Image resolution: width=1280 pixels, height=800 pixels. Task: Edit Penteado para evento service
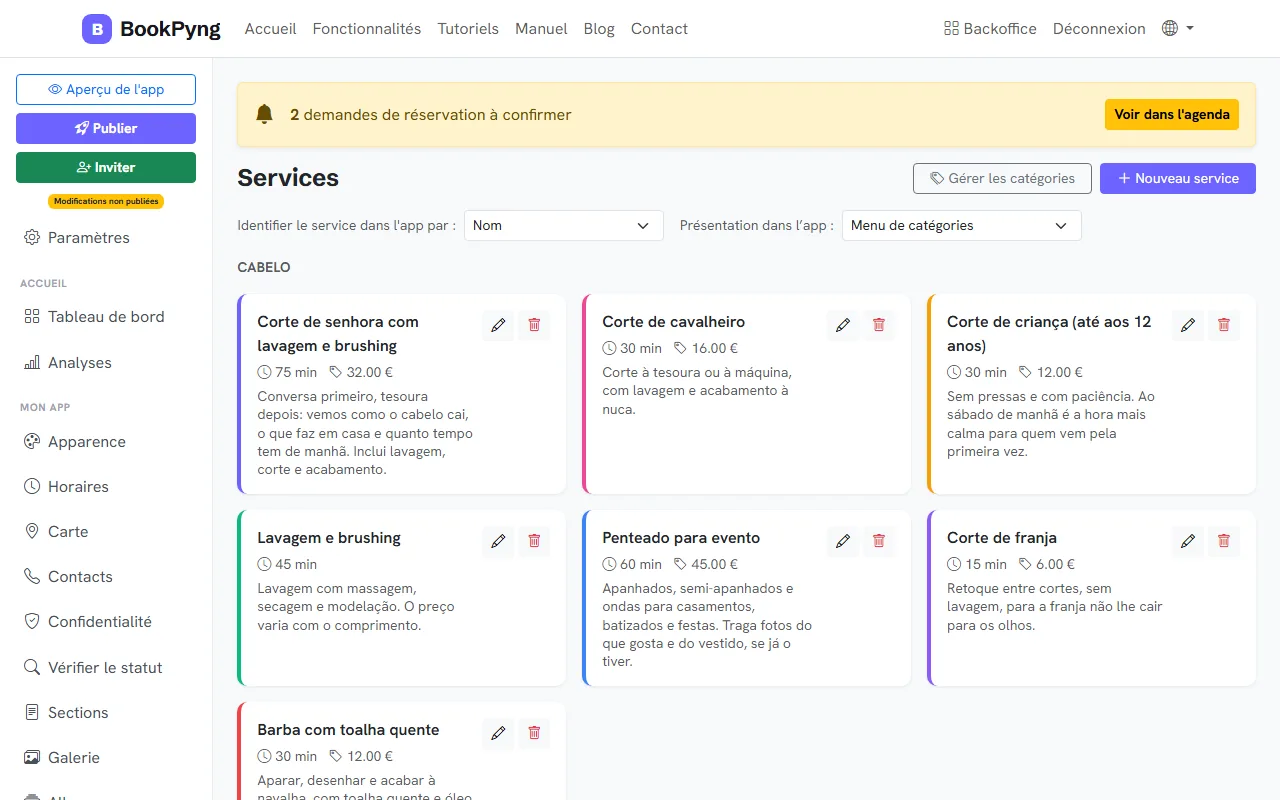coord(843,541)
